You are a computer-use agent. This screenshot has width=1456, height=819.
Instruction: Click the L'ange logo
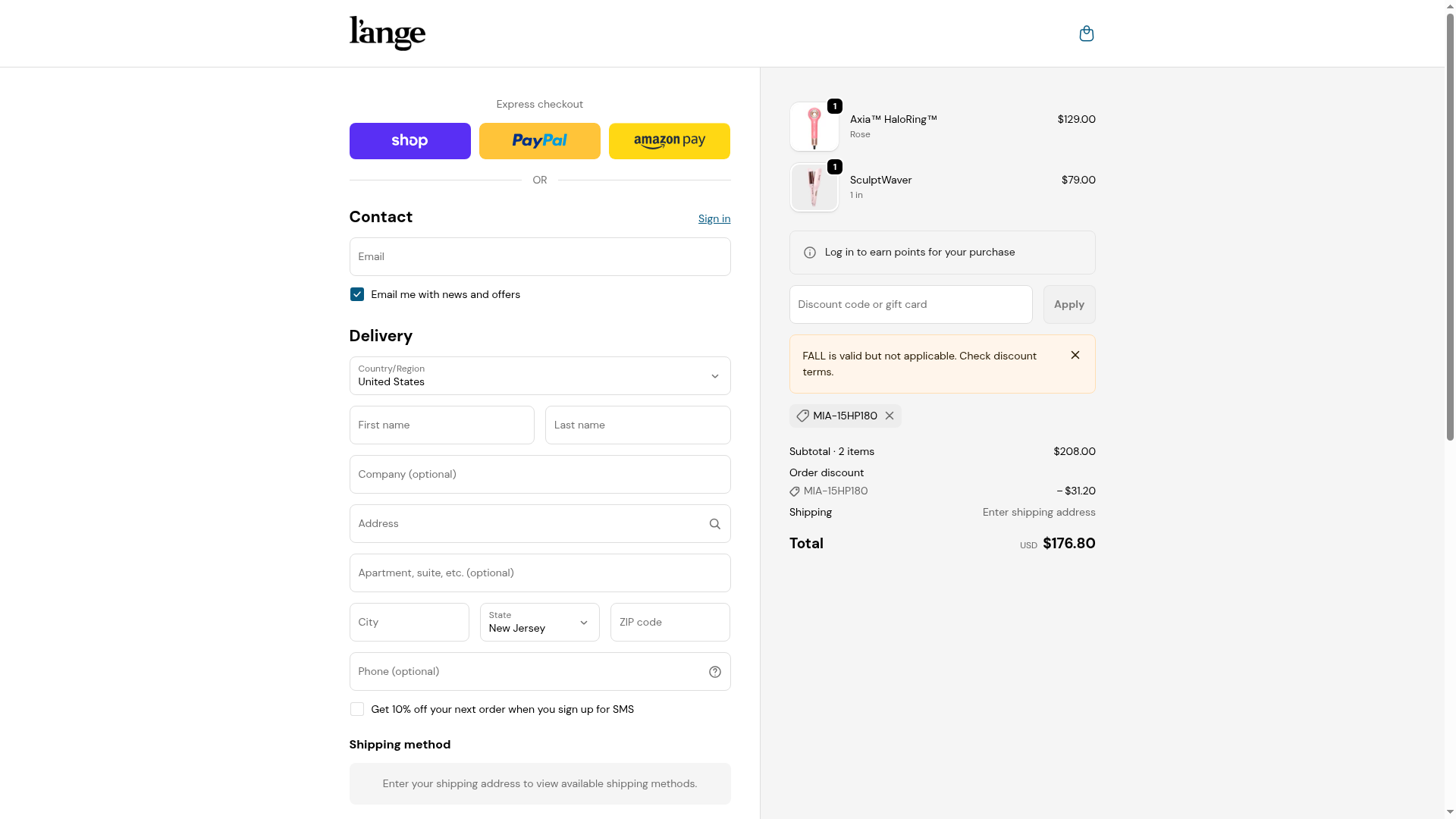click(x=388, y=33)
